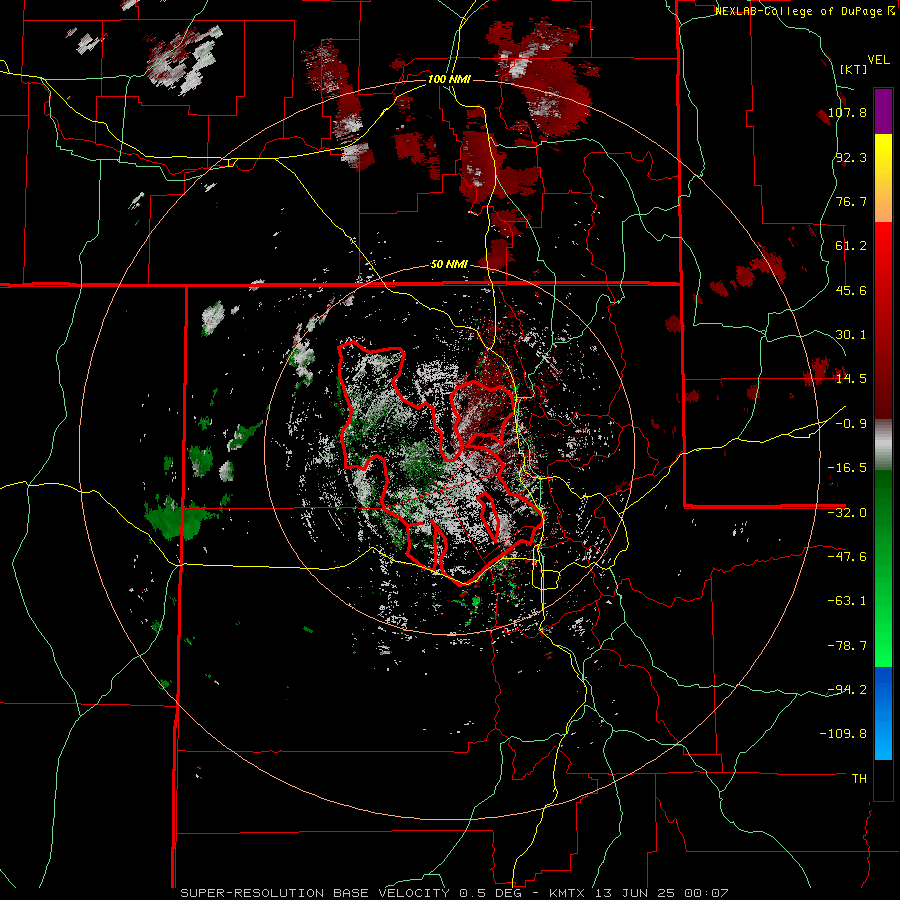Pick the blue segment near -94.2
Viewport: 900px width, 900px height.
pyautogui.click(x=883, y=692)
